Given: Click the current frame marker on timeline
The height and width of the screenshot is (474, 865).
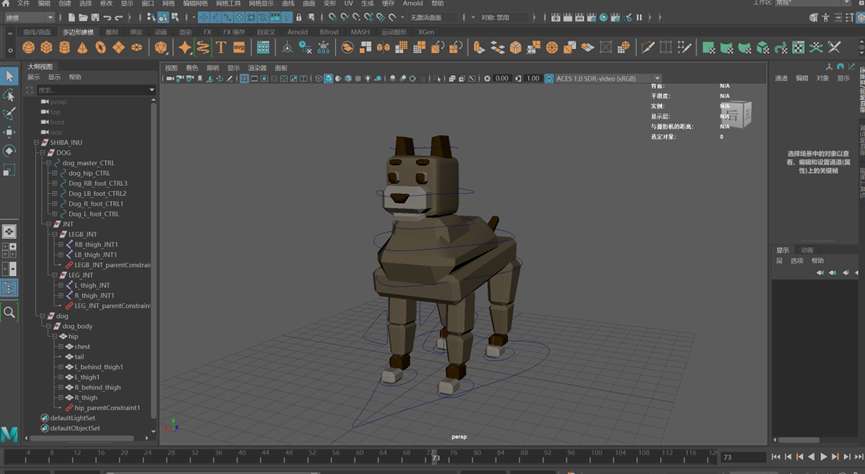Looking at the screenshot, I should click(435, 457).
